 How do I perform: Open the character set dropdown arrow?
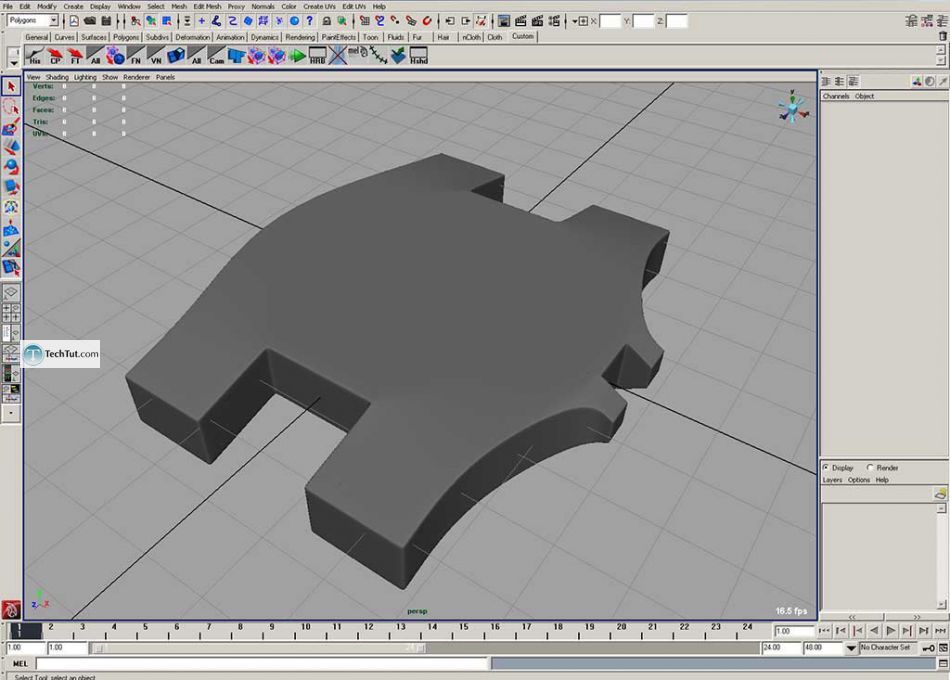pos(851,648)
